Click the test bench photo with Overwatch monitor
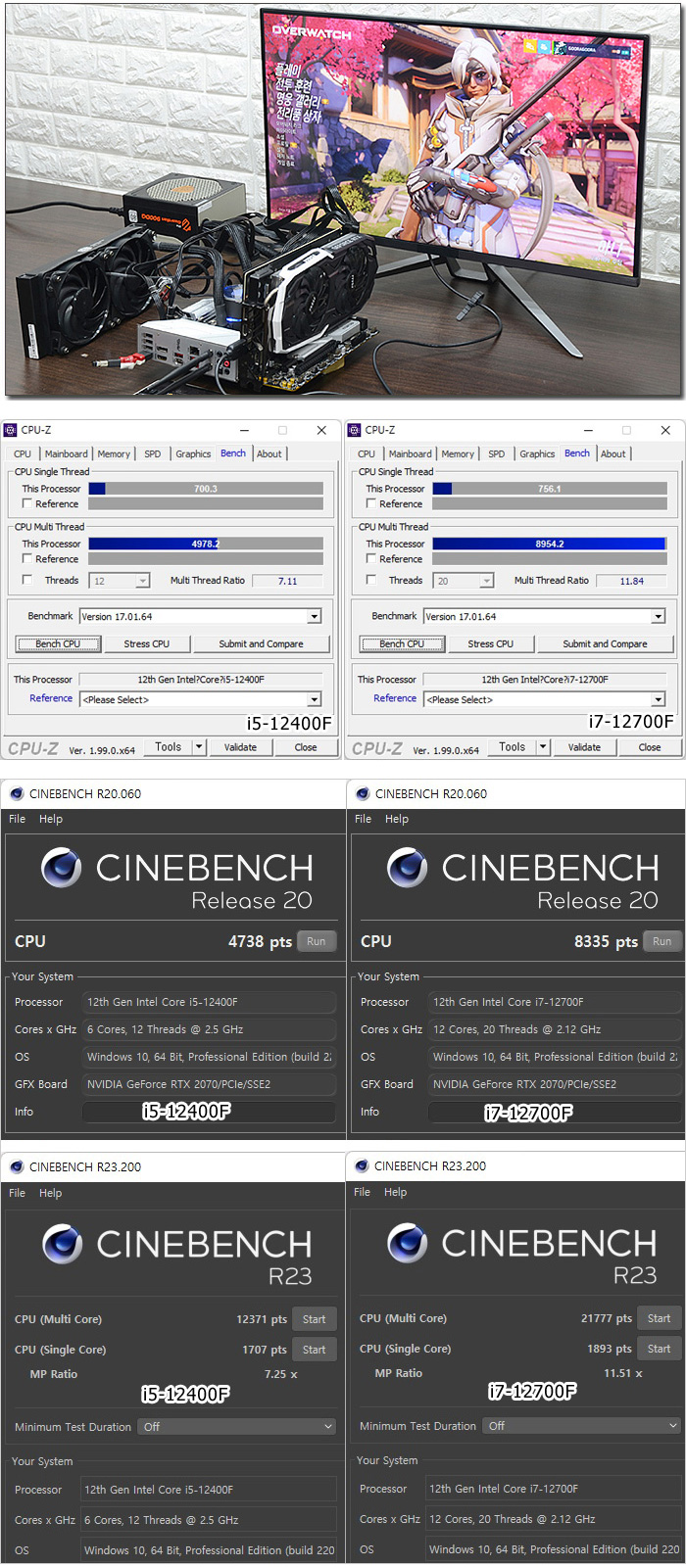The width and height of the screenshot is (686, 1568). pos(343,200)
